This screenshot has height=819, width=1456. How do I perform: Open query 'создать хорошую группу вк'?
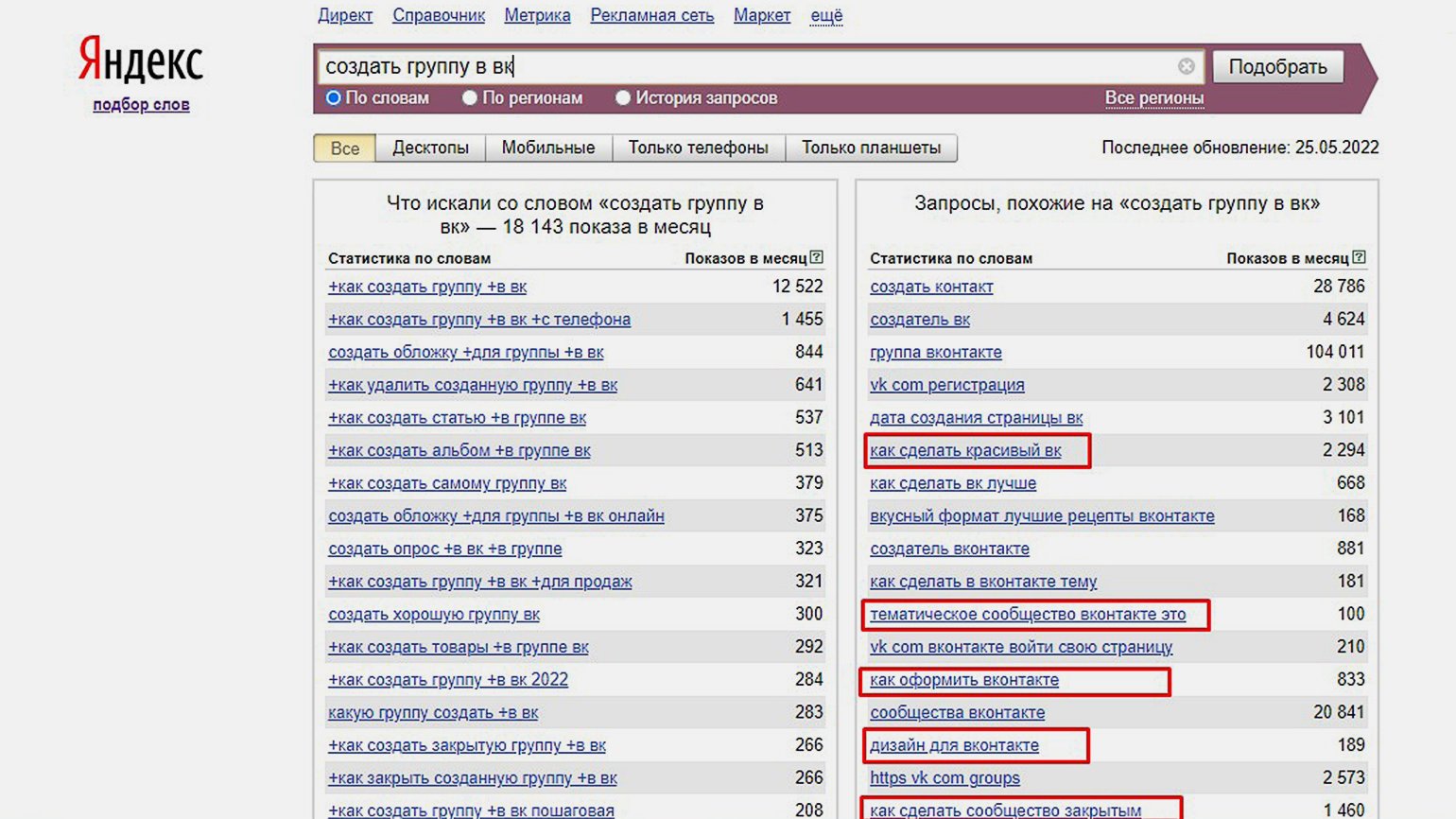tap(434, 614)
